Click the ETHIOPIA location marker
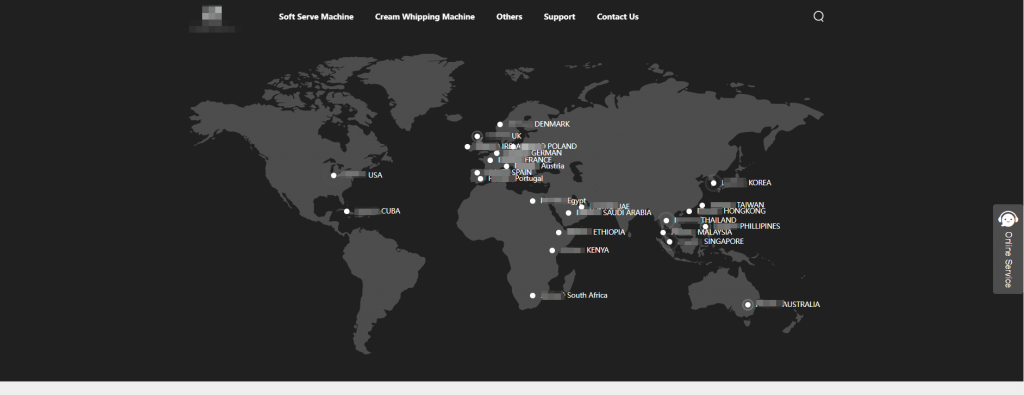The width and height of the screenshot is (1024, 395). coord(558,232)
